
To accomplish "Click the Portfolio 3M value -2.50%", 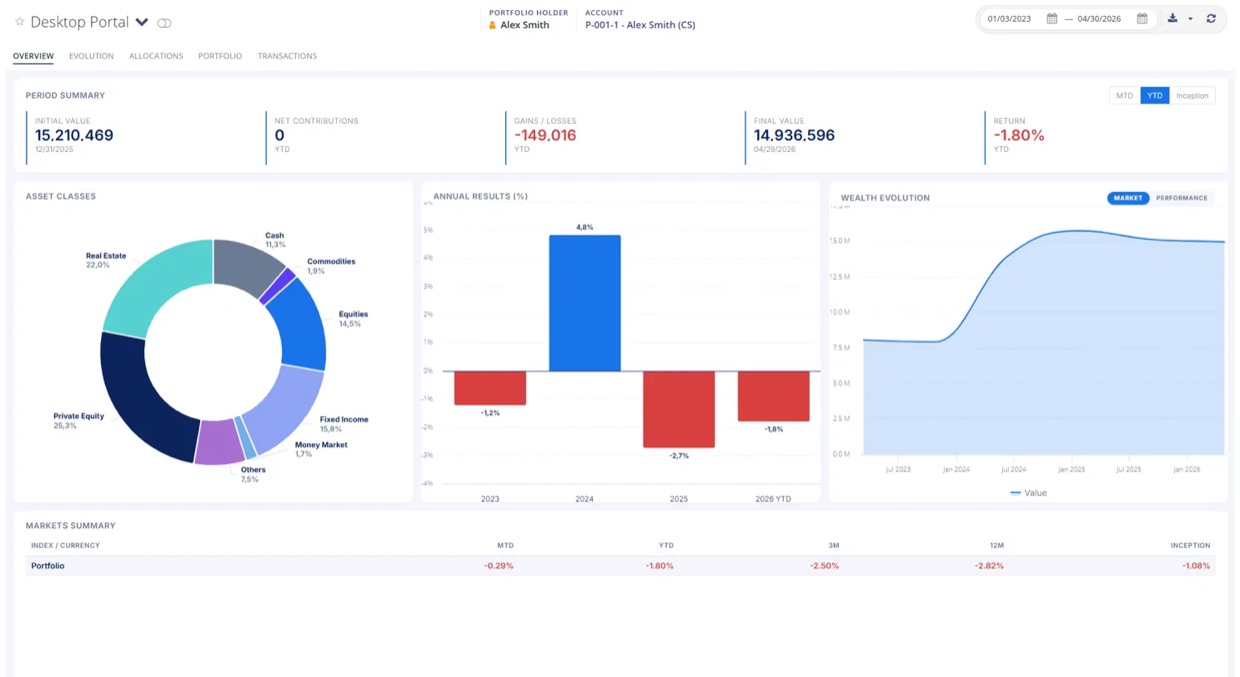I will (824, 566).
